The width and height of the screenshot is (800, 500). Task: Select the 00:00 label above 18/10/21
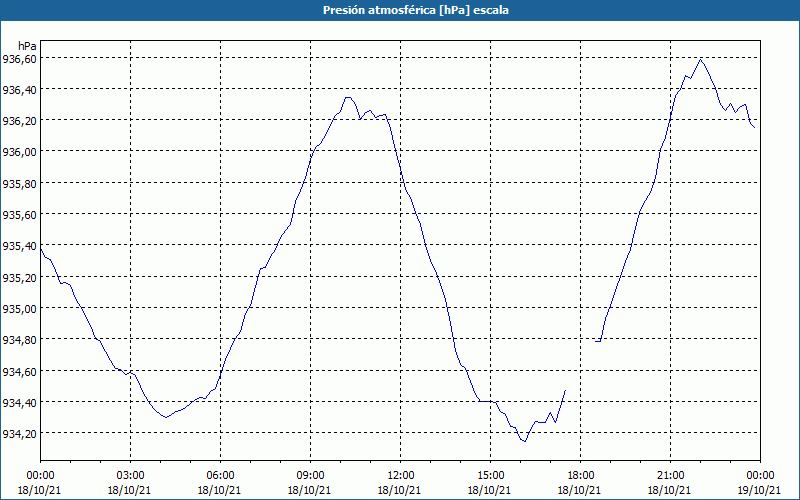coord(40,476)
